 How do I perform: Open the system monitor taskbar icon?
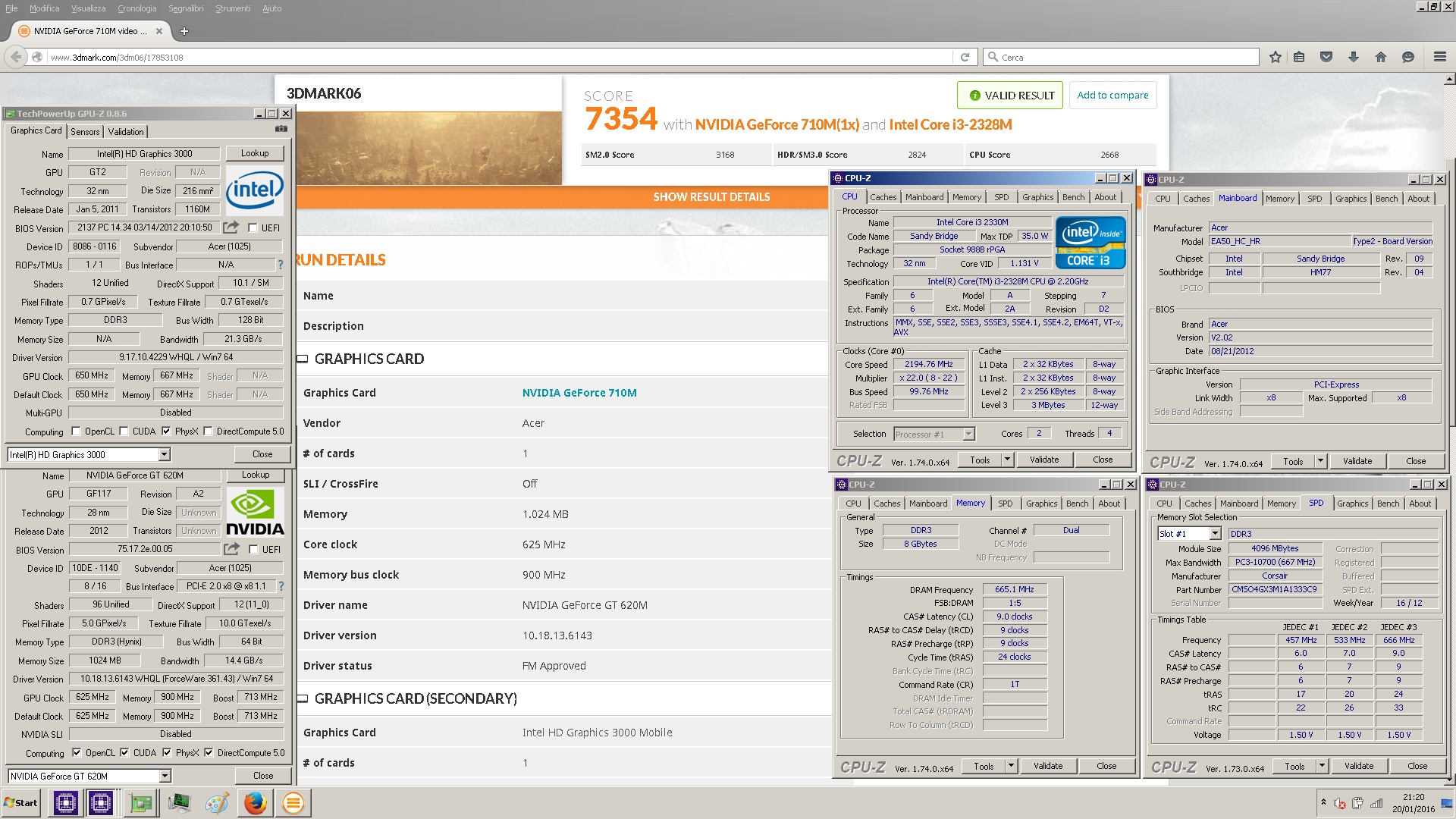tap(179, 802)
